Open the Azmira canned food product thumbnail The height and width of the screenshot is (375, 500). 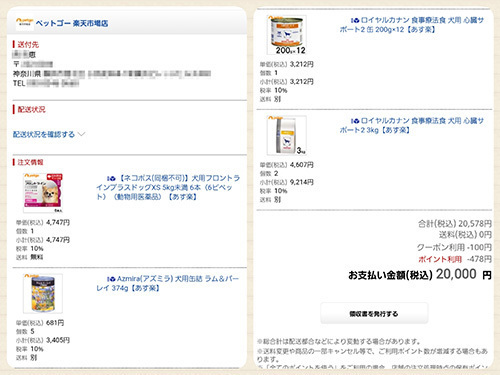pyautogui.click(x=43, y=294)
